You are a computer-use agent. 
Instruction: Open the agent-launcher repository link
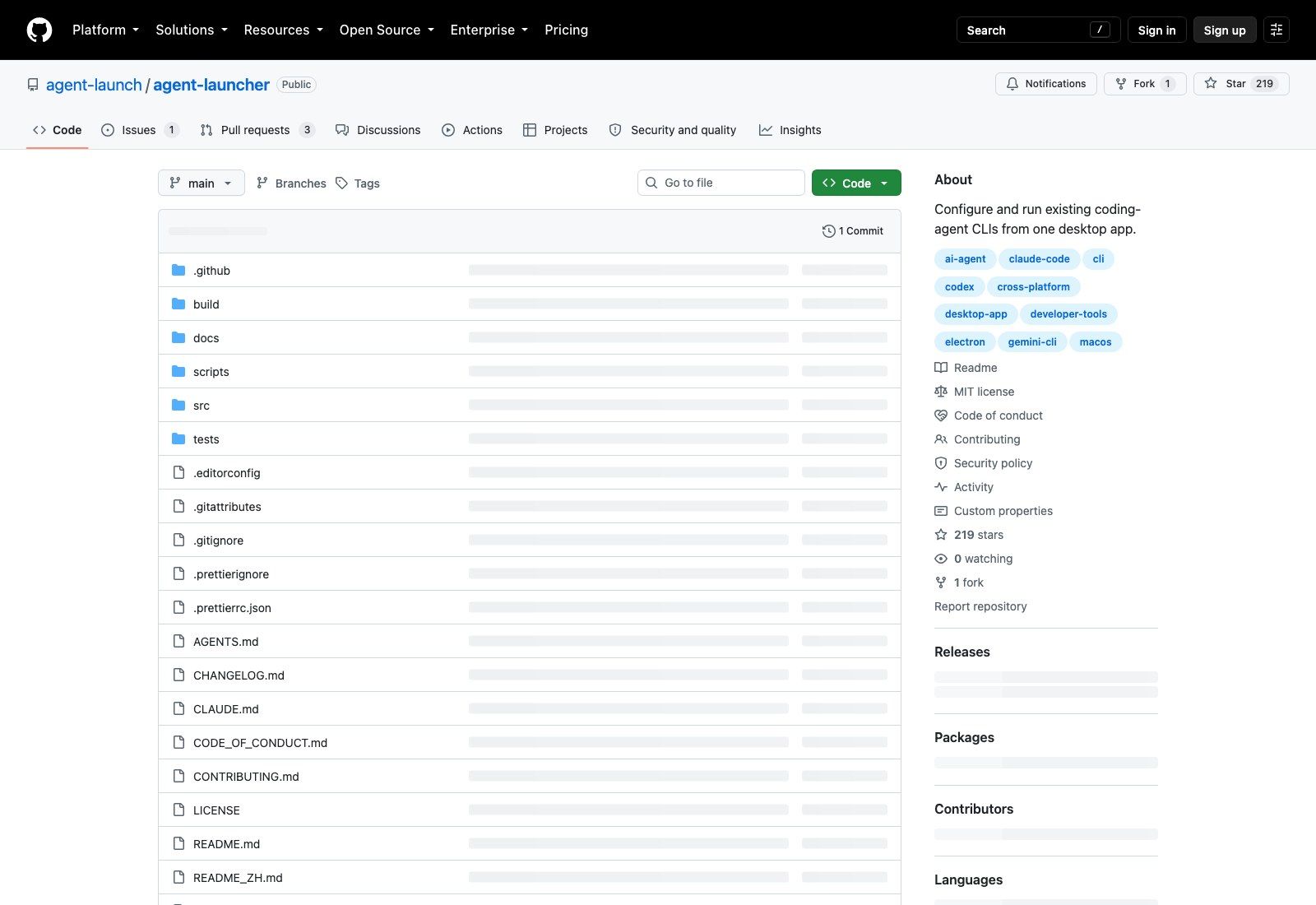[211, 85]
